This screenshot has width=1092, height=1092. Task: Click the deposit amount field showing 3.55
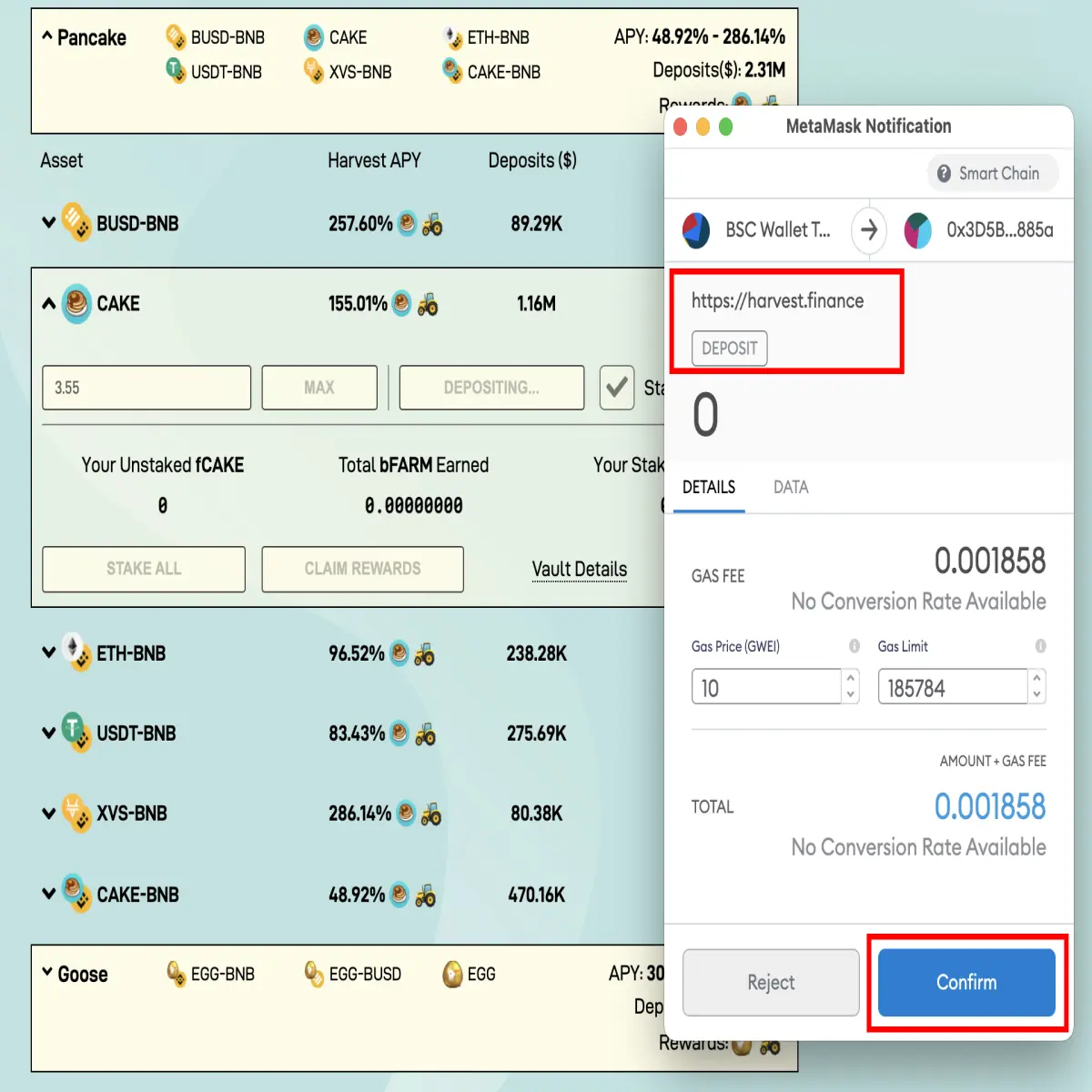pyautogui.click(x=147, y=388)
